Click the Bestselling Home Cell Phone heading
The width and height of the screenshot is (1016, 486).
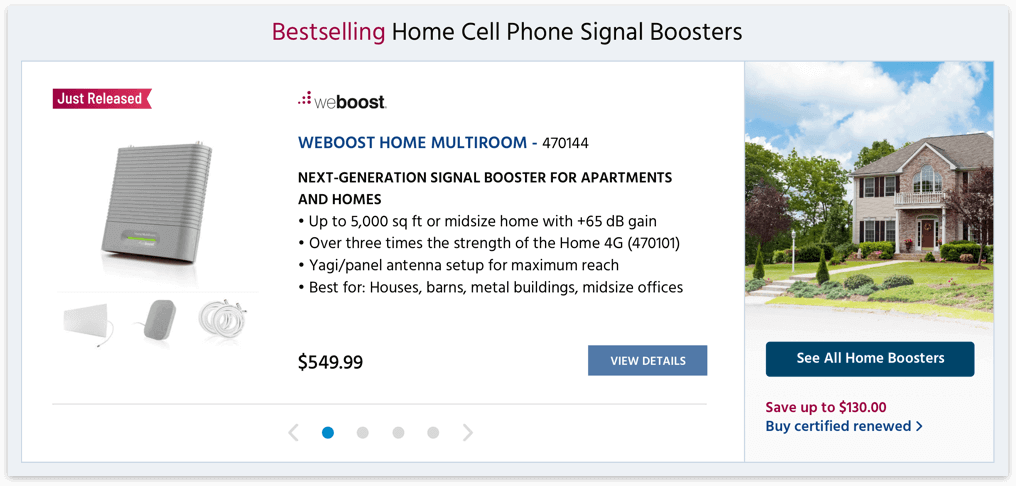click(507, 32)
